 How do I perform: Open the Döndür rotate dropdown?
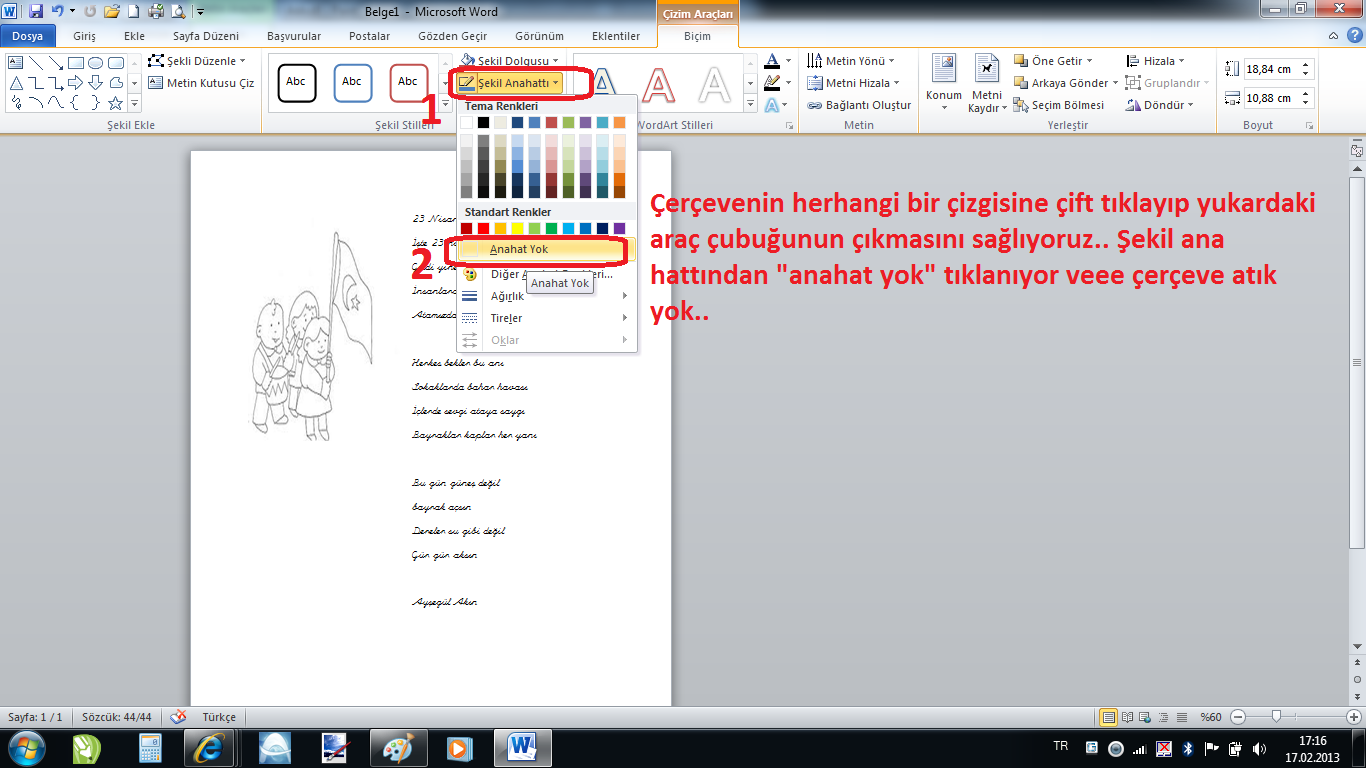click(x=1159, y=105)
